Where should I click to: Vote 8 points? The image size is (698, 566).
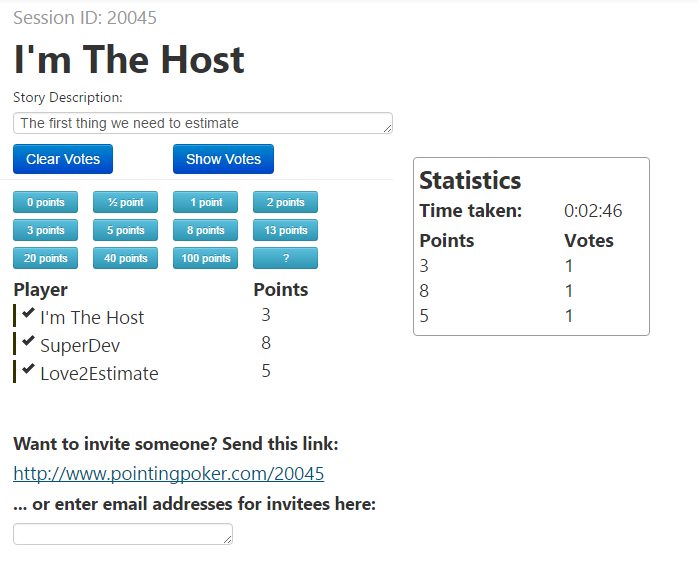pyautogui.click(x=205, y=230)
